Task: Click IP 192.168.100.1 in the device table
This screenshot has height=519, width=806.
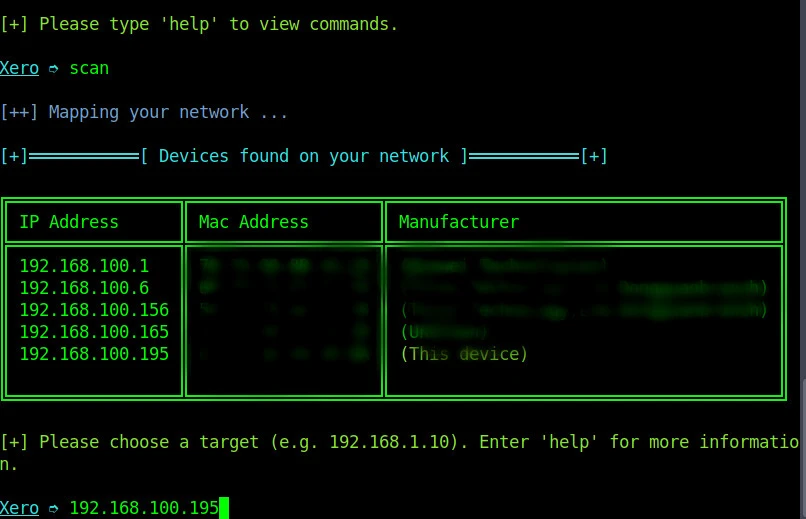Action: tap(84, 266)
